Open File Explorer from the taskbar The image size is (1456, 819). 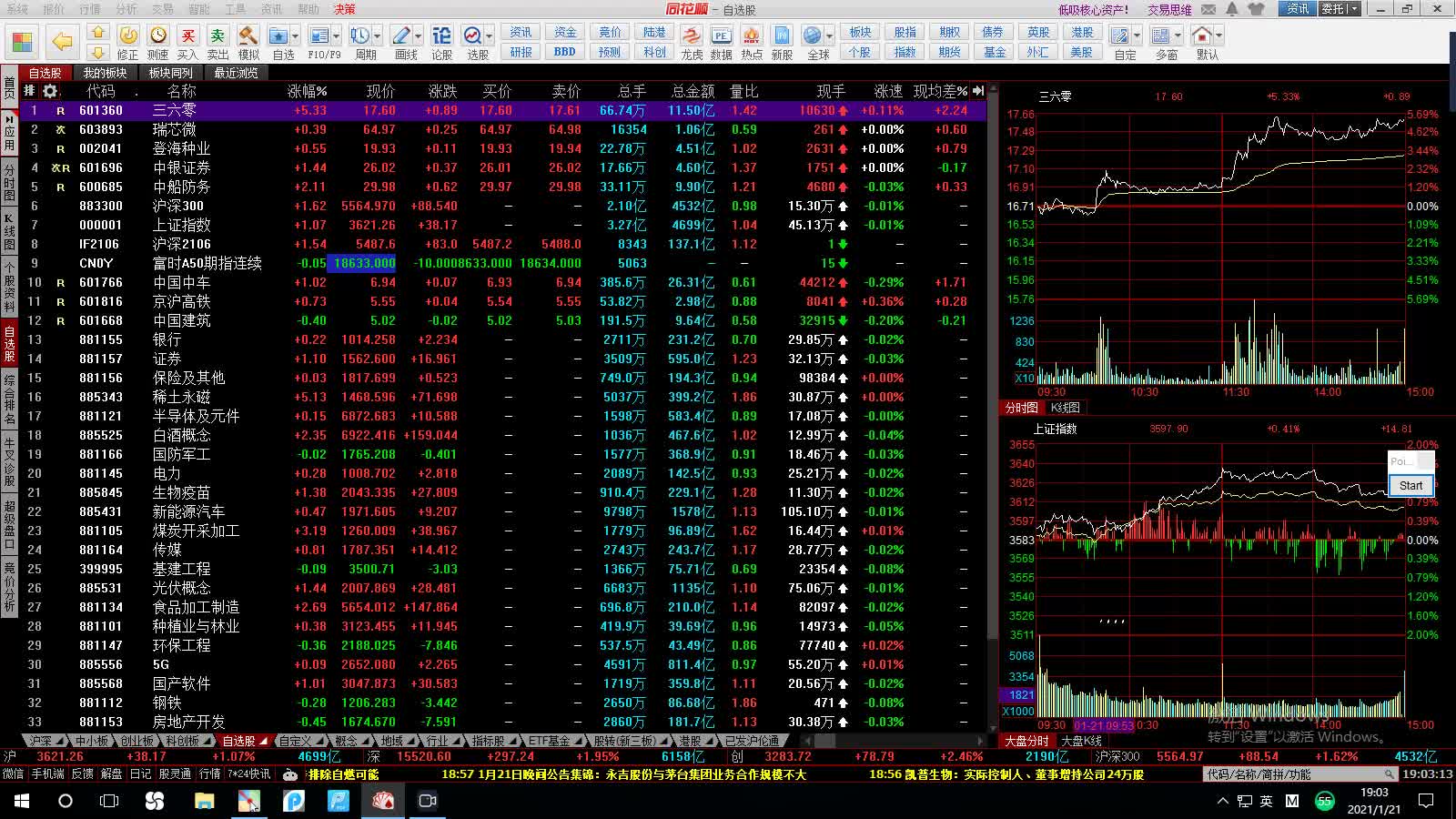(x=203, y=801)
